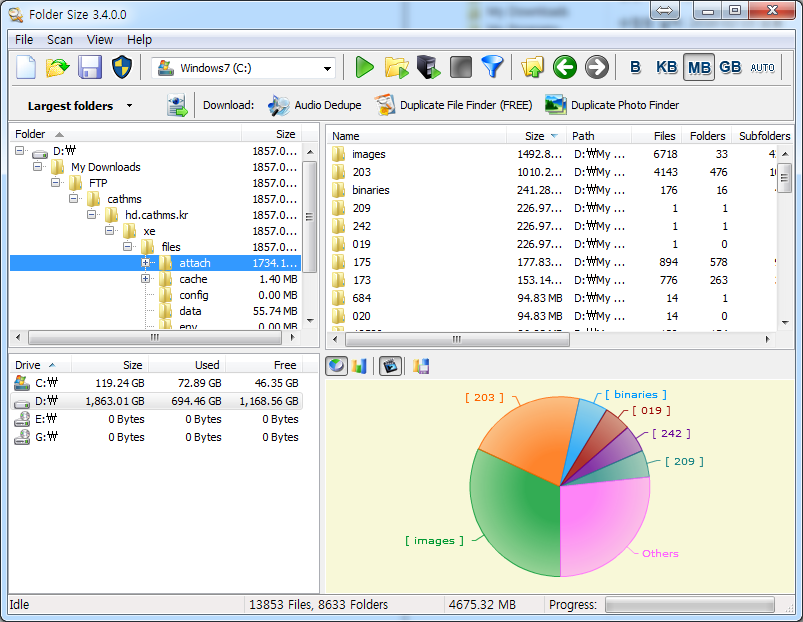Click the shield administrator icon in toolbar
Screen dimensions: 803x622
[x=122, y=68]
